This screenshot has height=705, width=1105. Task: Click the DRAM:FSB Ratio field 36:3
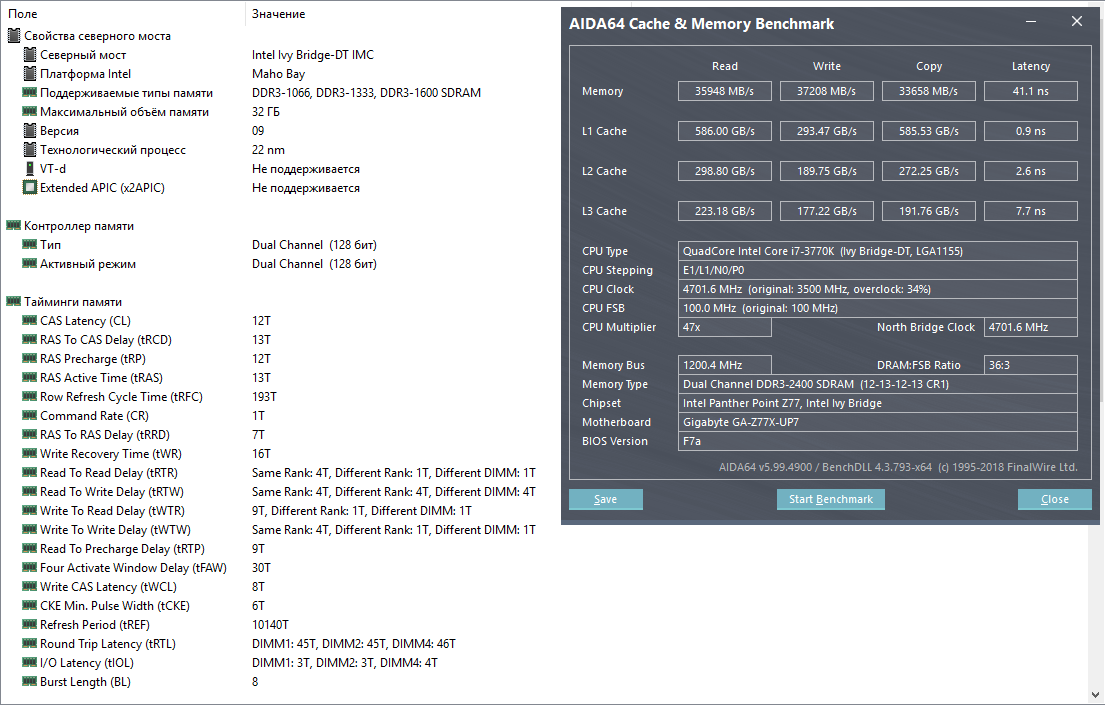(1031, 365)
